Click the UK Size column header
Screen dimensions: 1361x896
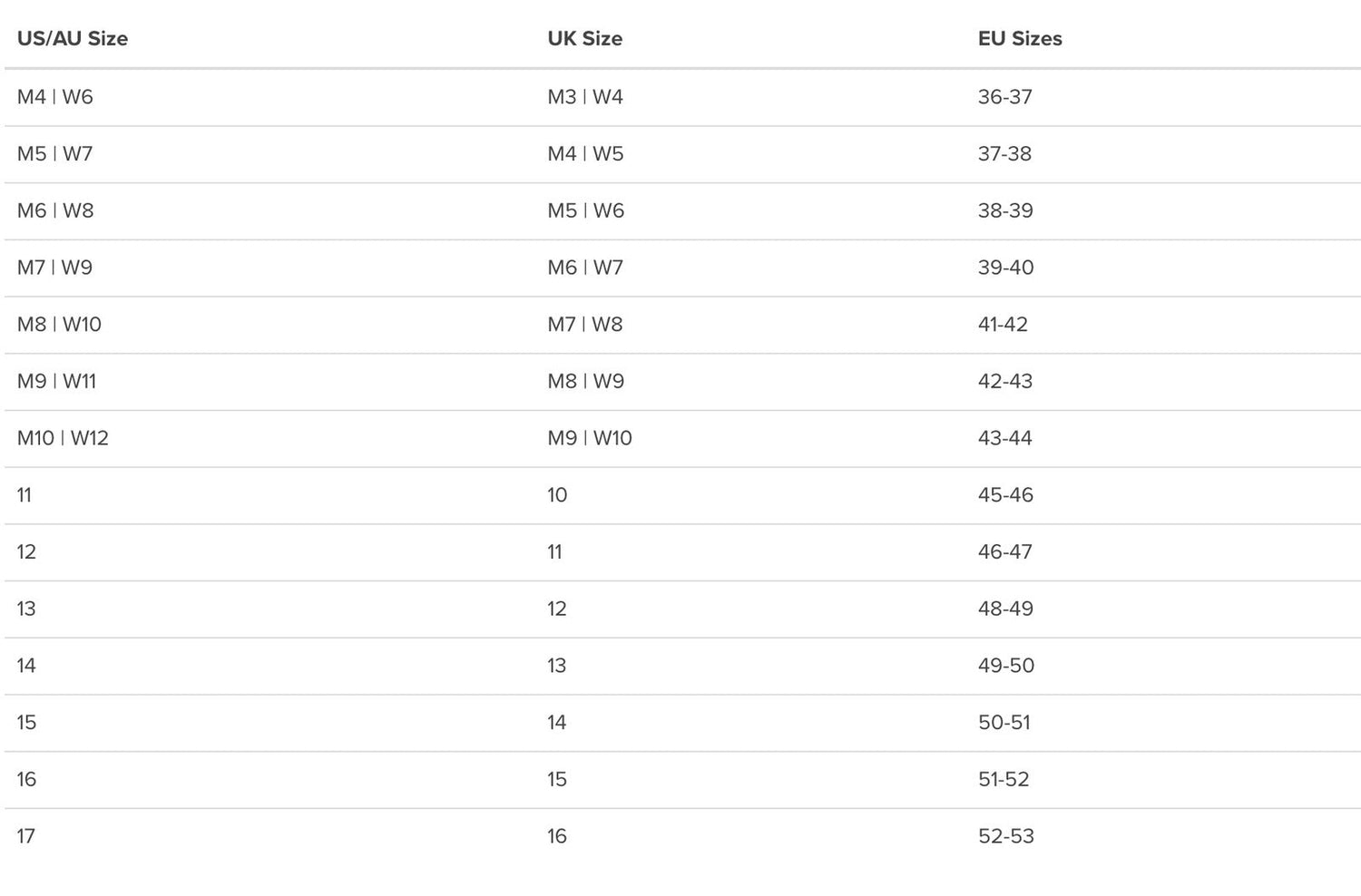point(584,39)
